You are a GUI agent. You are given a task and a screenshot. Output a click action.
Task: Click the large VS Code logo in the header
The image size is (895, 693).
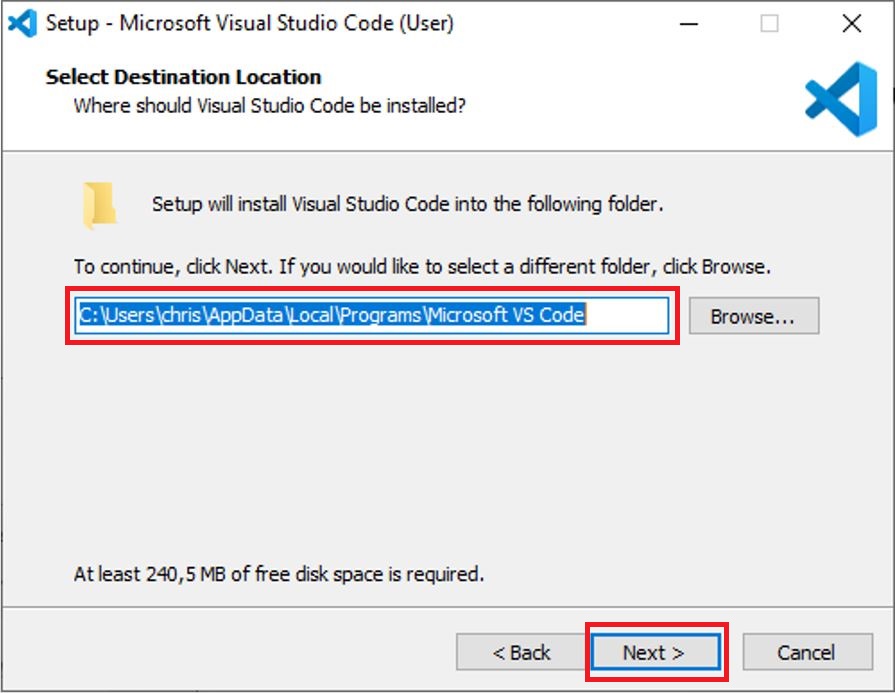point(841,99)
